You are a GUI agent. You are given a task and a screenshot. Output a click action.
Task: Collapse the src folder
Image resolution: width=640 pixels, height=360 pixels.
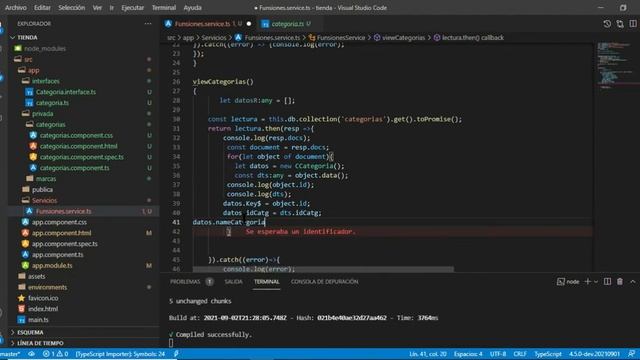tap(28, 59)
